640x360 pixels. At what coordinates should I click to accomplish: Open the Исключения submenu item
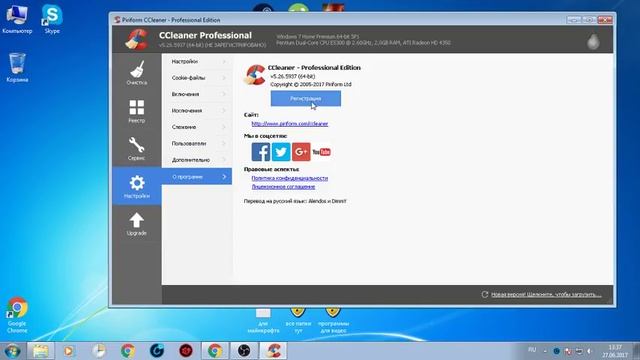click(x=197, y=111)
